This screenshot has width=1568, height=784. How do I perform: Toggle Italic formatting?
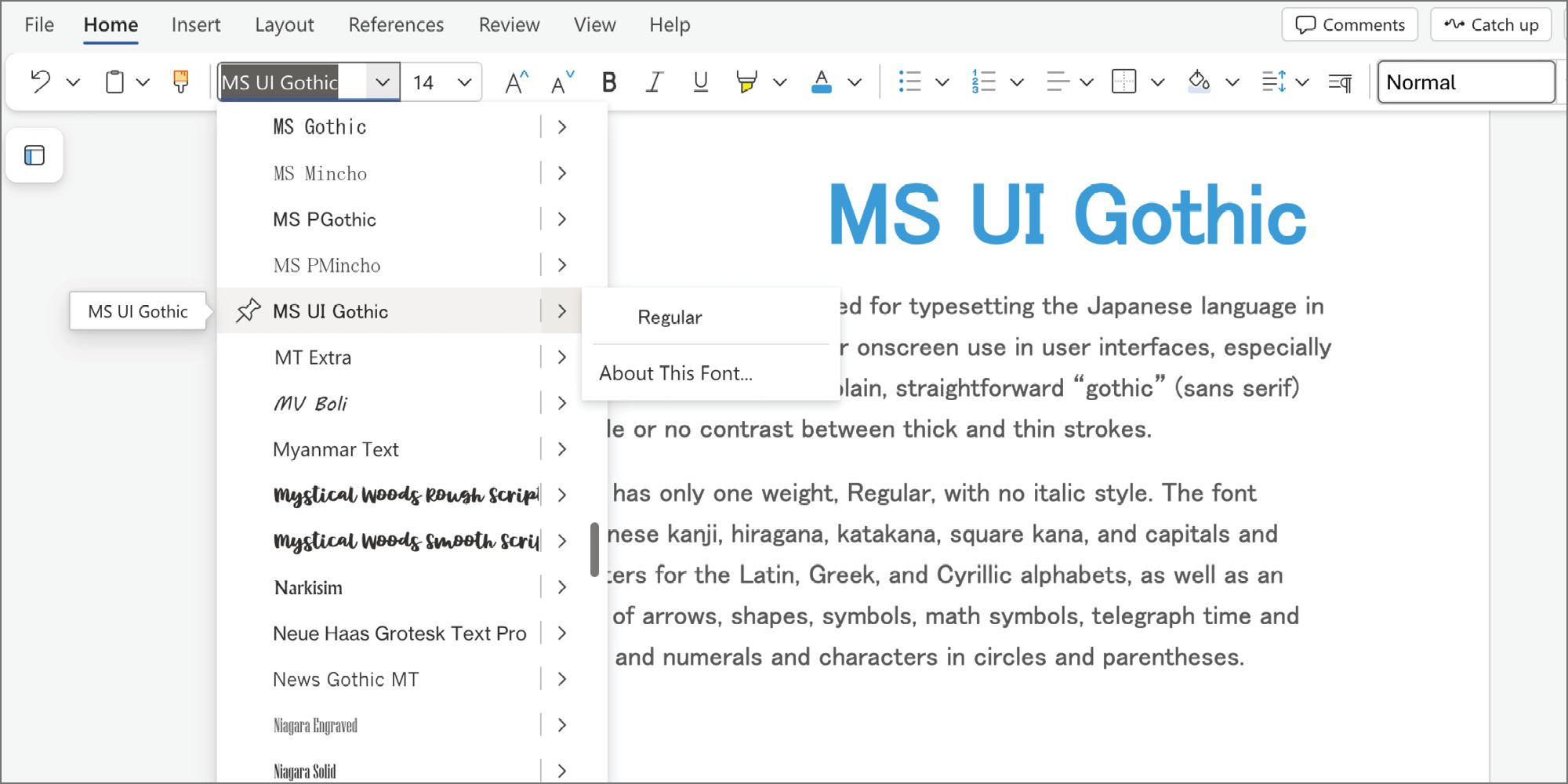click(654, 82)
